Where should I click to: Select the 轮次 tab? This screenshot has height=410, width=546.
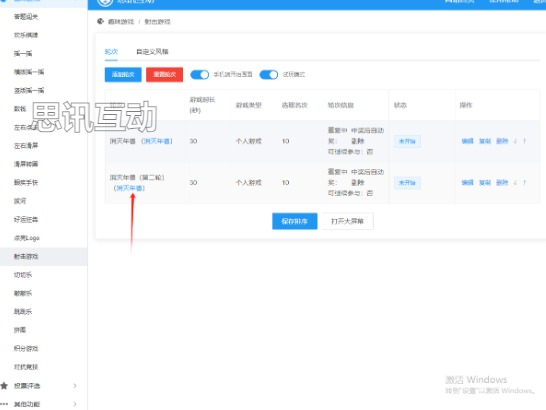111,52
